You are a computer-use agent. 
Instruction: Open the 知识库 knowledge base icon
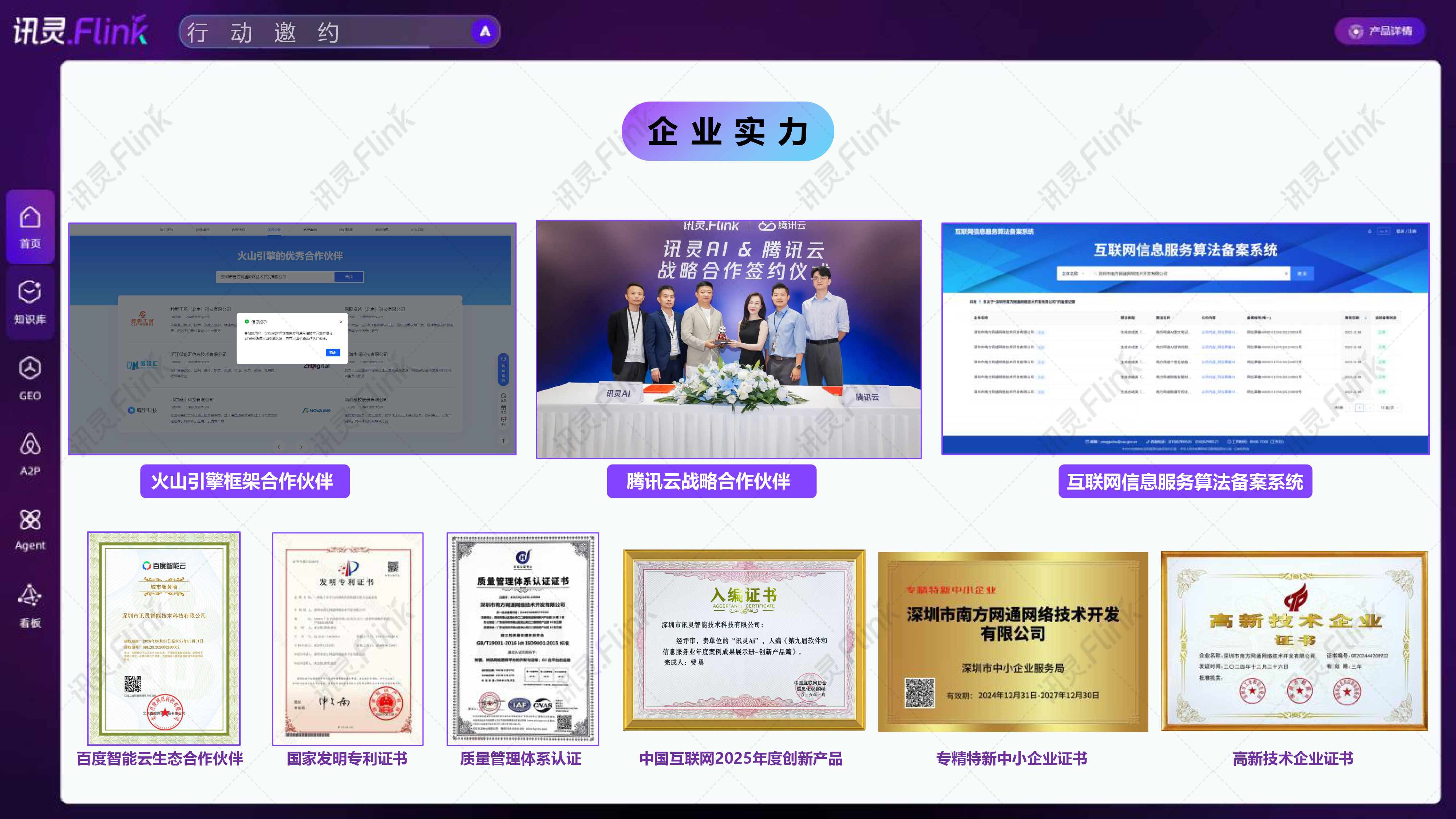click(30, 302)
